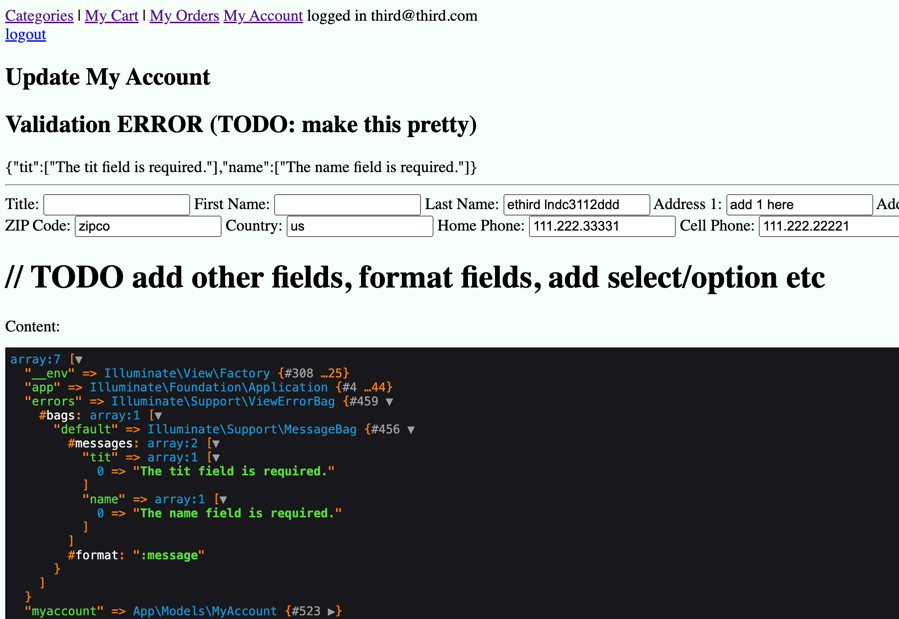Focus the ZIP Code input
Screen dimensions: 899x619
point(147,227)
